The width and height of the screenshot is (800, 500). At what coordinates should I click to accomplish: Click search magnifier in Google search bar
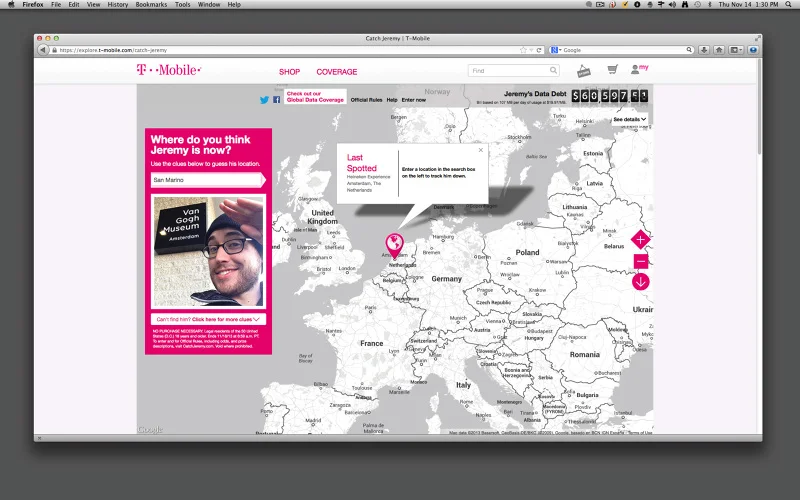[x=689, y=50]
